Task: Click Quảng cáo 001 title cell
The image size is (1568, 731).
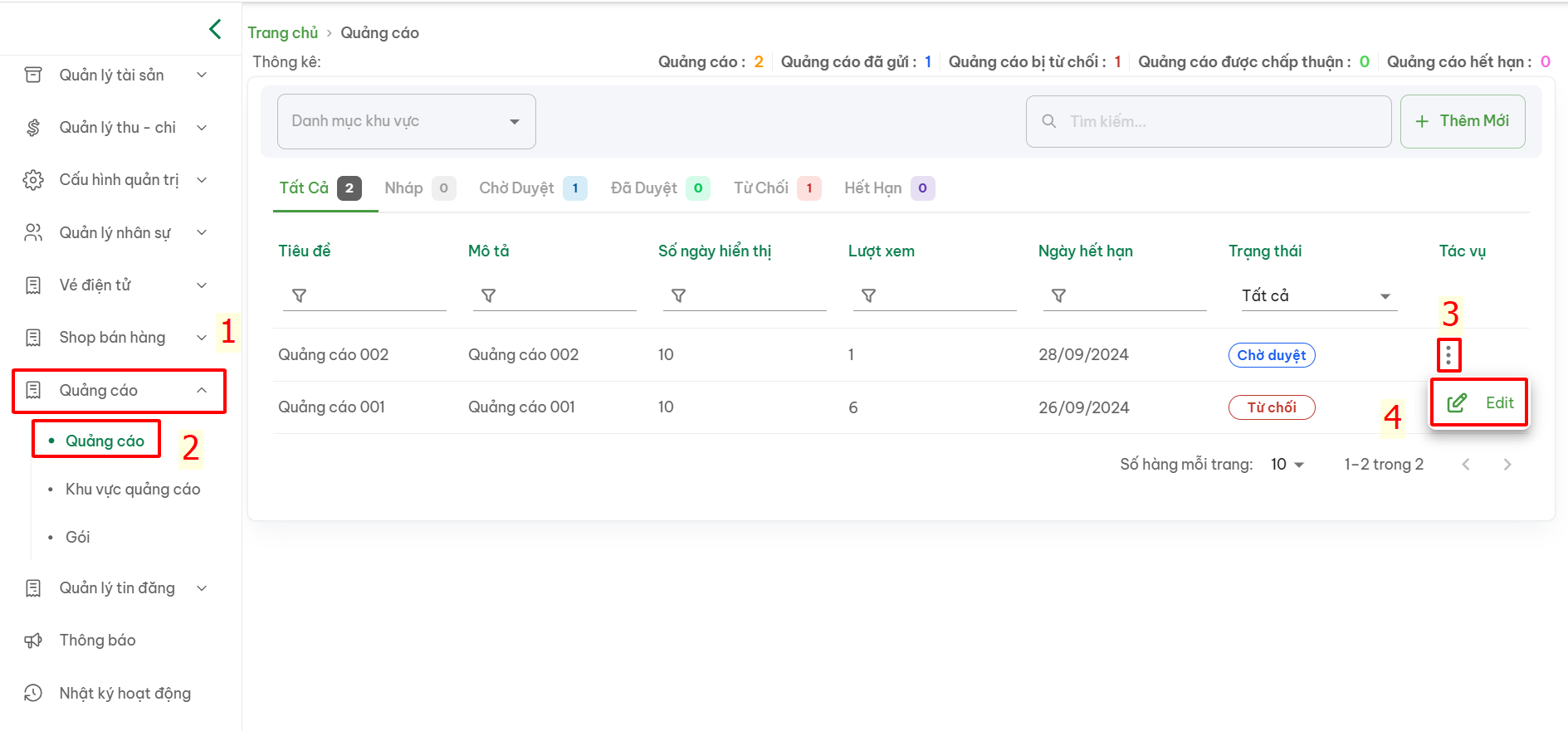Action: click(332, 407)
